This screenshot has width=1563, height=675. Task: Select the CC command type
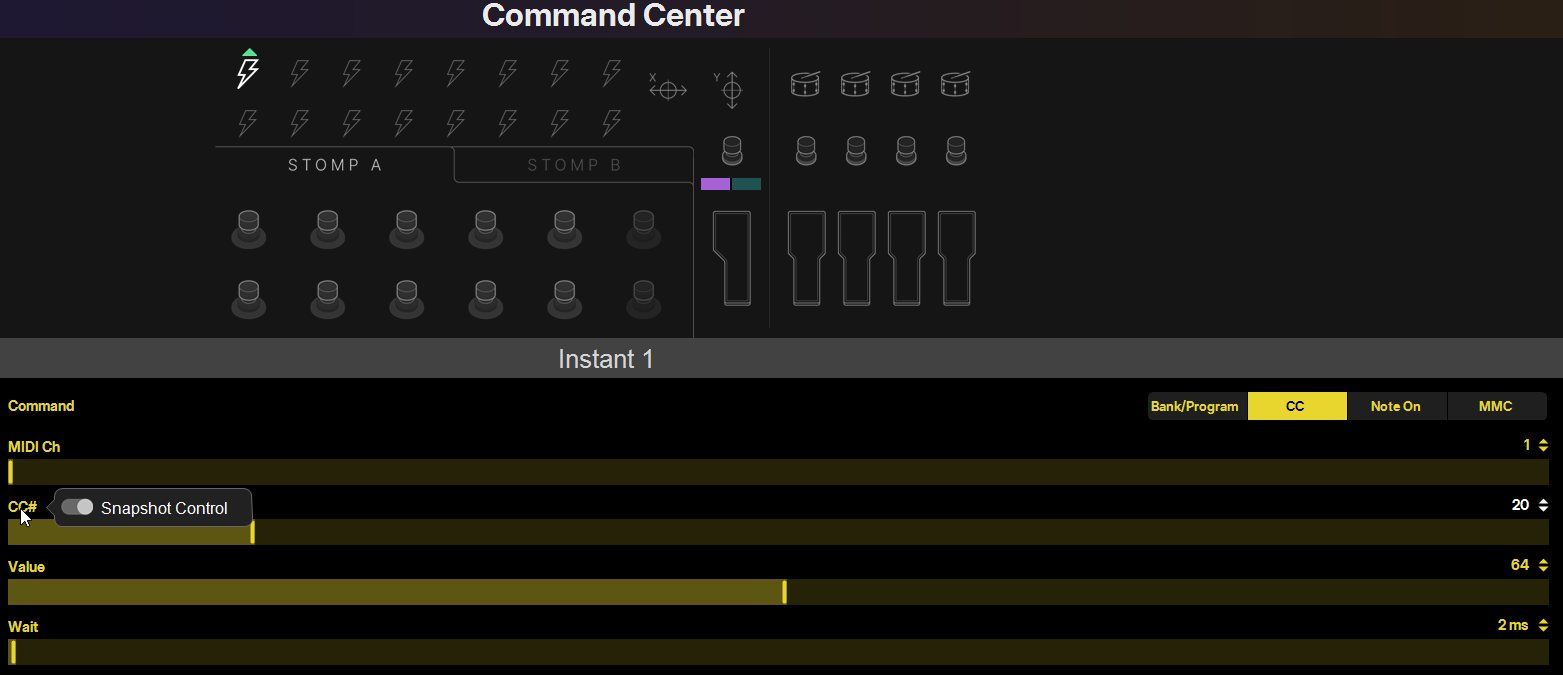(x=1296, y=406)
